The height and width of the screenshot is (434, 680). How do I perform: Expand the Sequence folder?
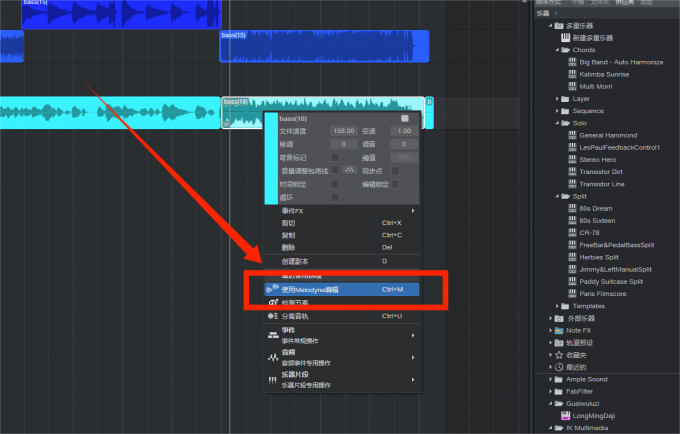pyautogui.click(x=557, y=111)
